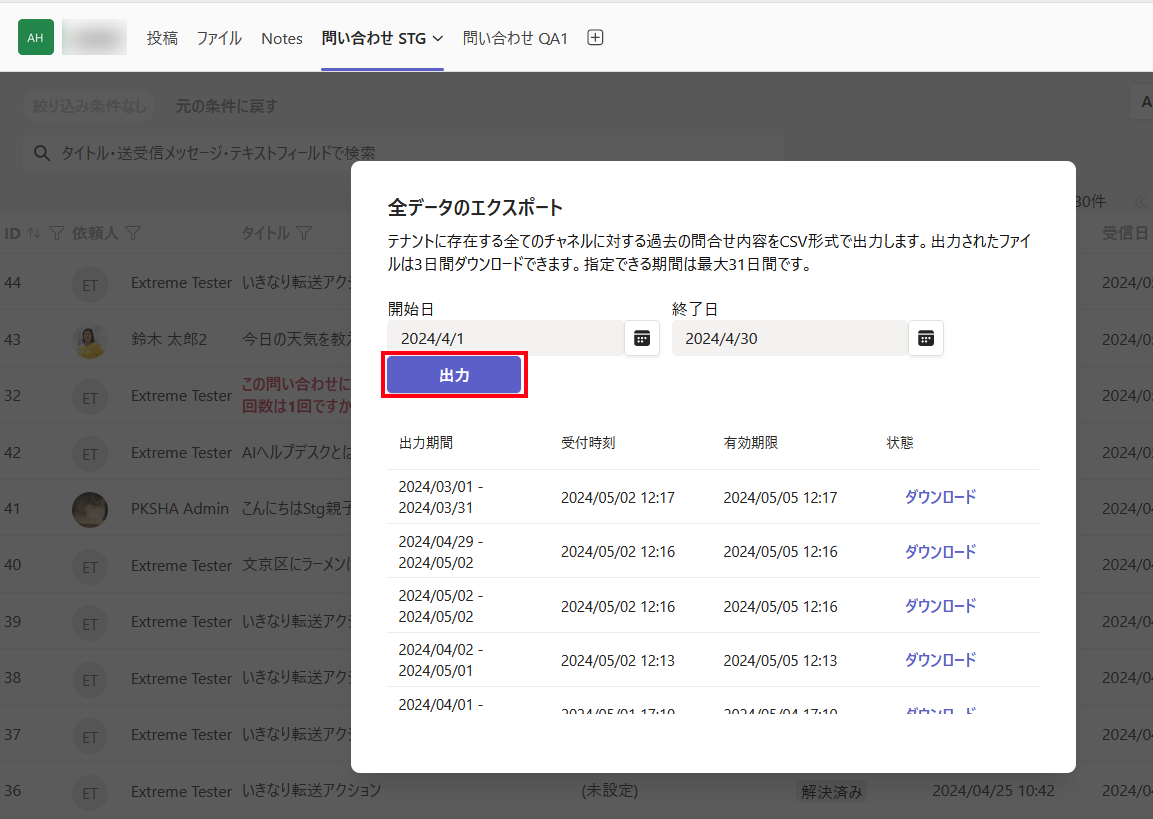The image size is (1153, 819).
Task: Click 2024/05/02 12:13 reception time cell
Action: point(618,661)
